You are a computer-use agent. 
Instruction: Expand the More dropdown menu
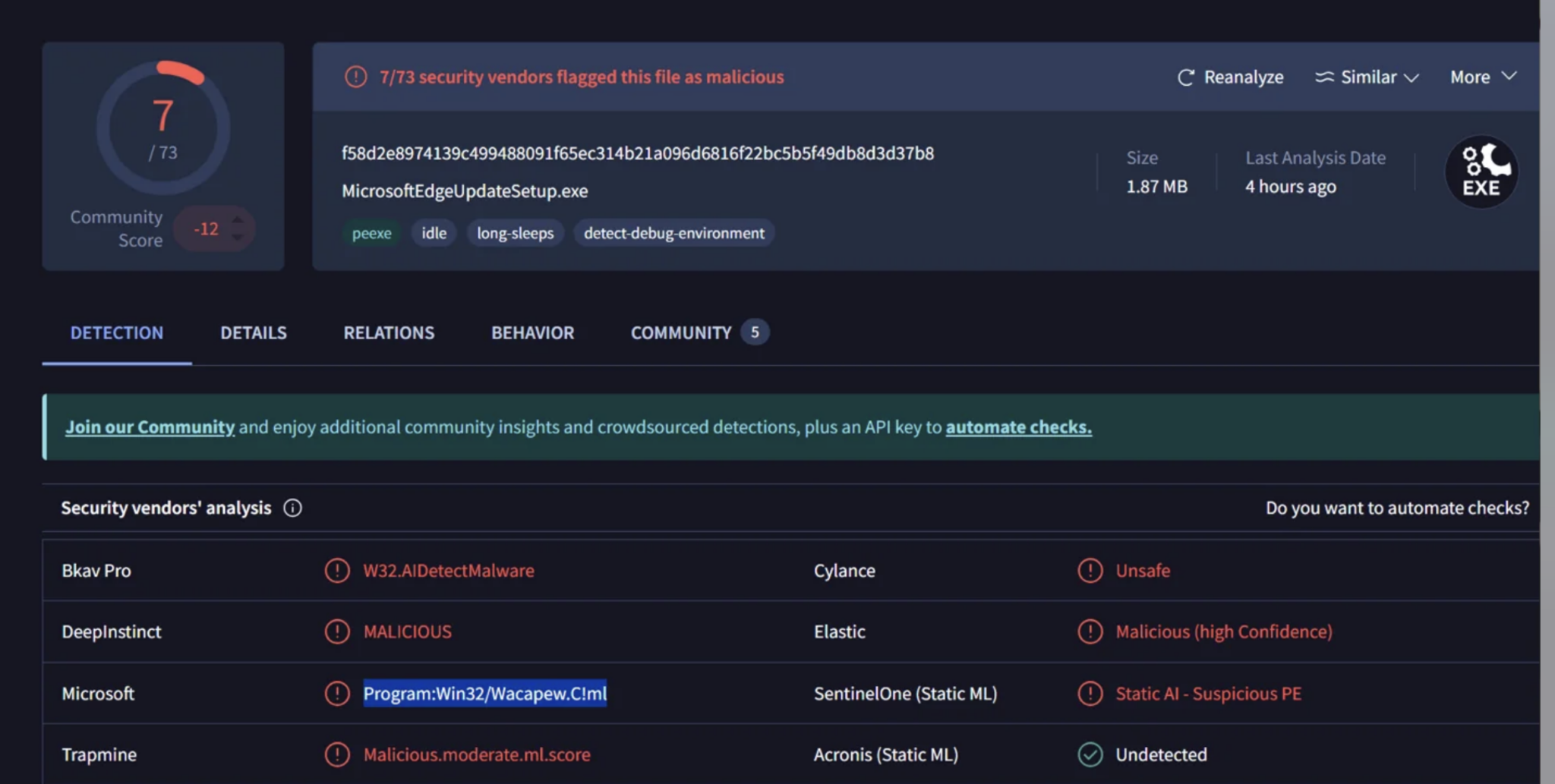(x=1481, y=77)
